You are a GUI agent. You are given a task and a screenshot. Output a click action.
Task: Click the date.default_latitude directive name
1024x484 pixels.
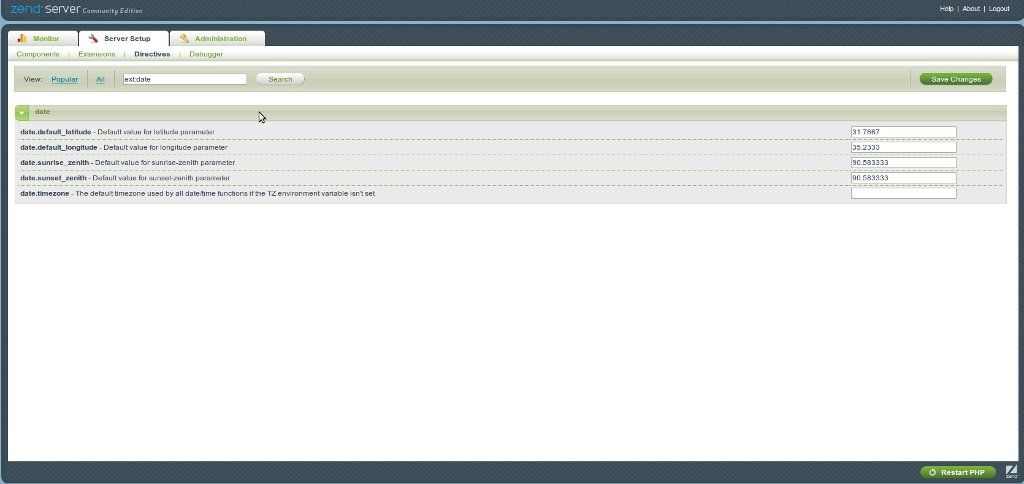[56, 132]
